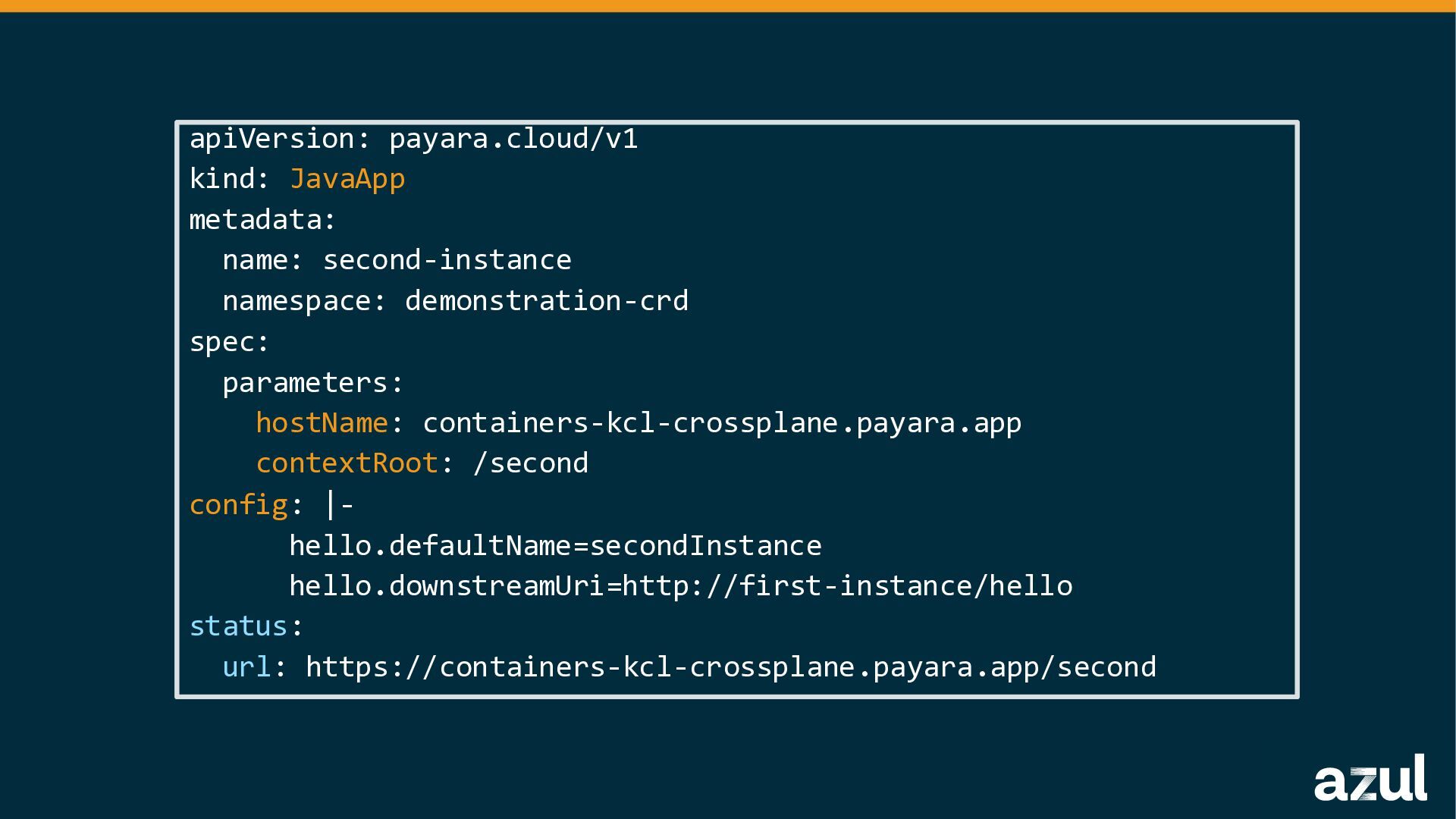This screenshot has height=819, width=1456.
Task: Click the azul logo
Action: click(x=1370, y=779)
